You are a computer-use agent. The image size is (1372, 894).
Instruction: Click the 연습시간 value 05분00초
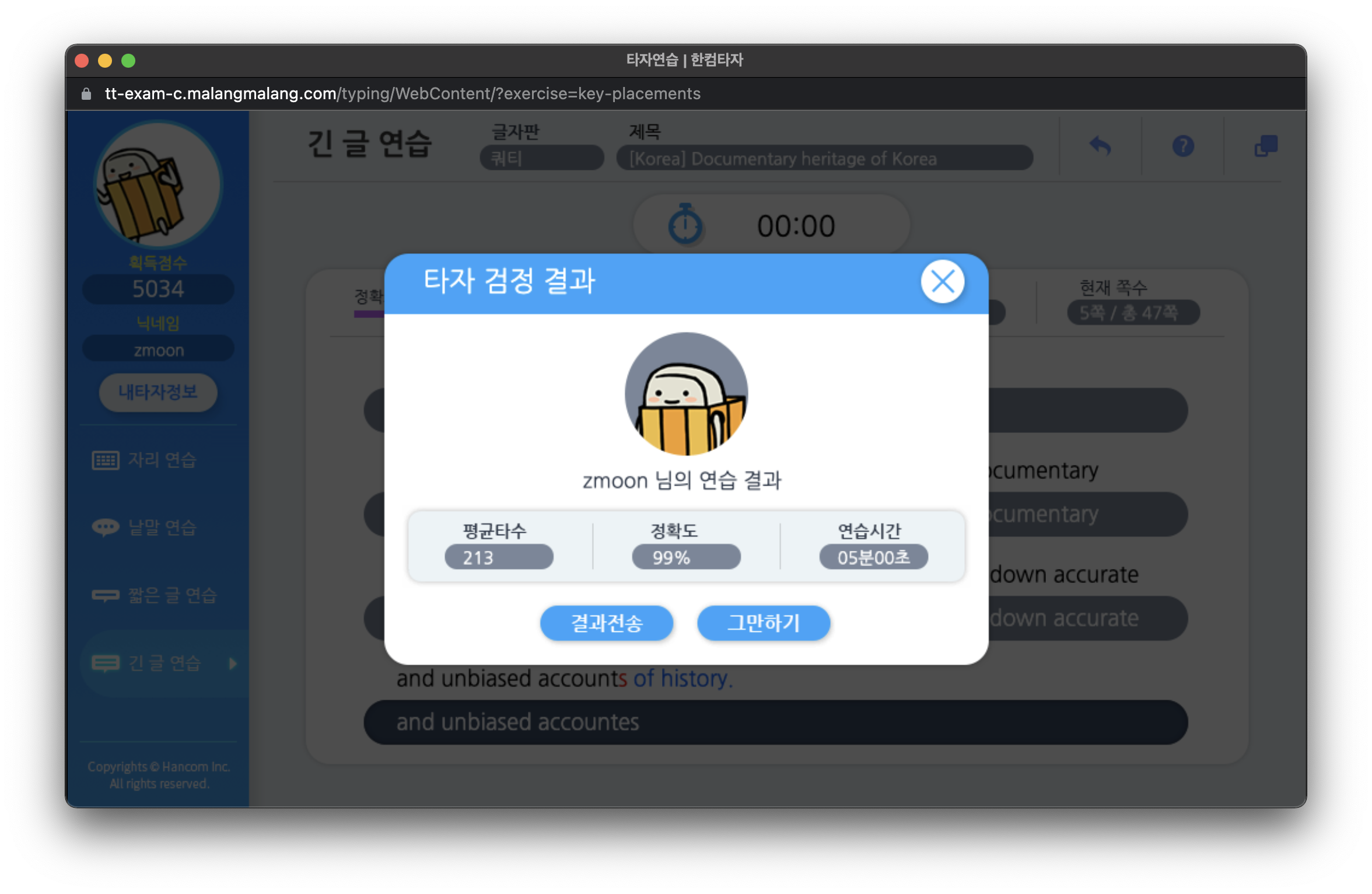(873, 557)
